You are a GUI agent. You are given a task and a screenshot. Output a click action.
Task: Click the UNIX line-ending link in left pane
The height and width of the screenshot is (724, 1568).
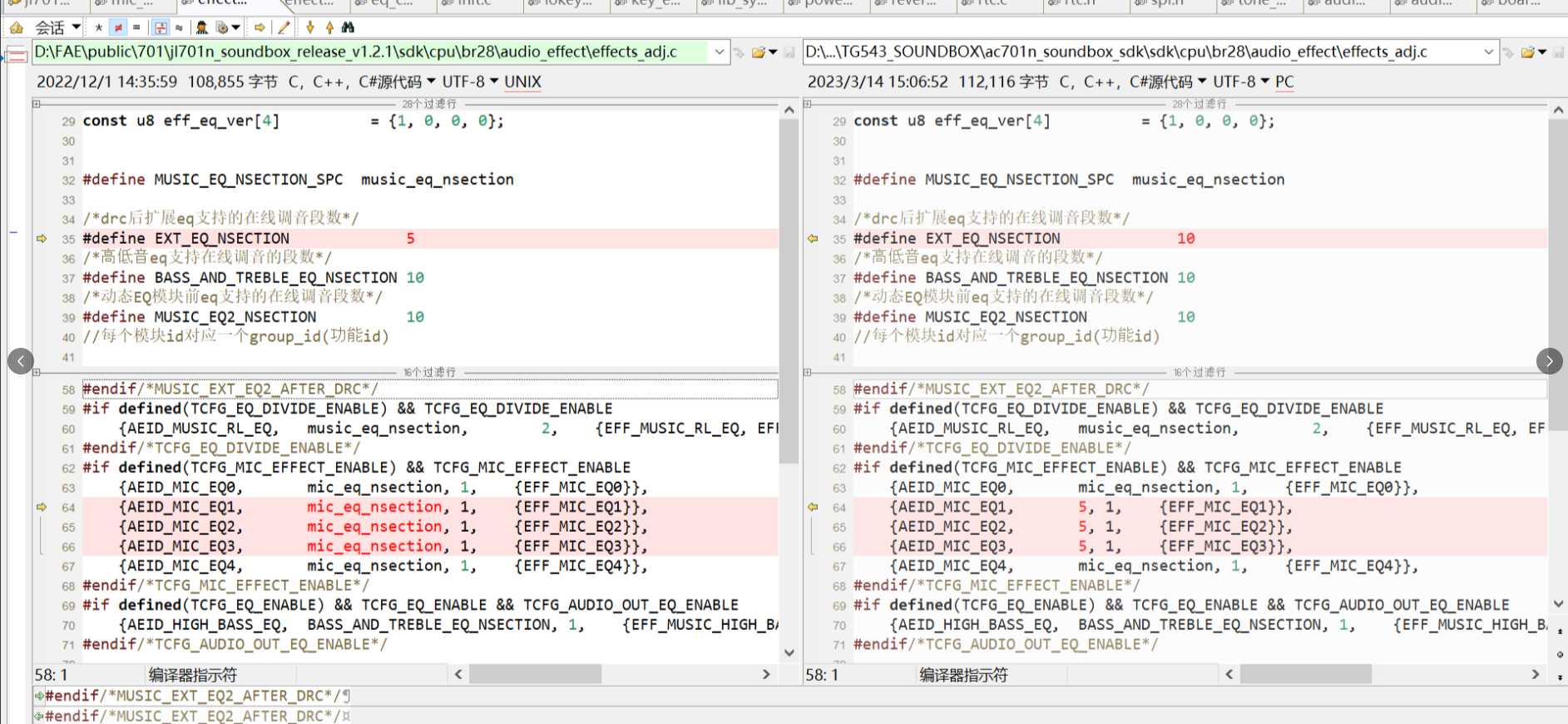(522, 82)
